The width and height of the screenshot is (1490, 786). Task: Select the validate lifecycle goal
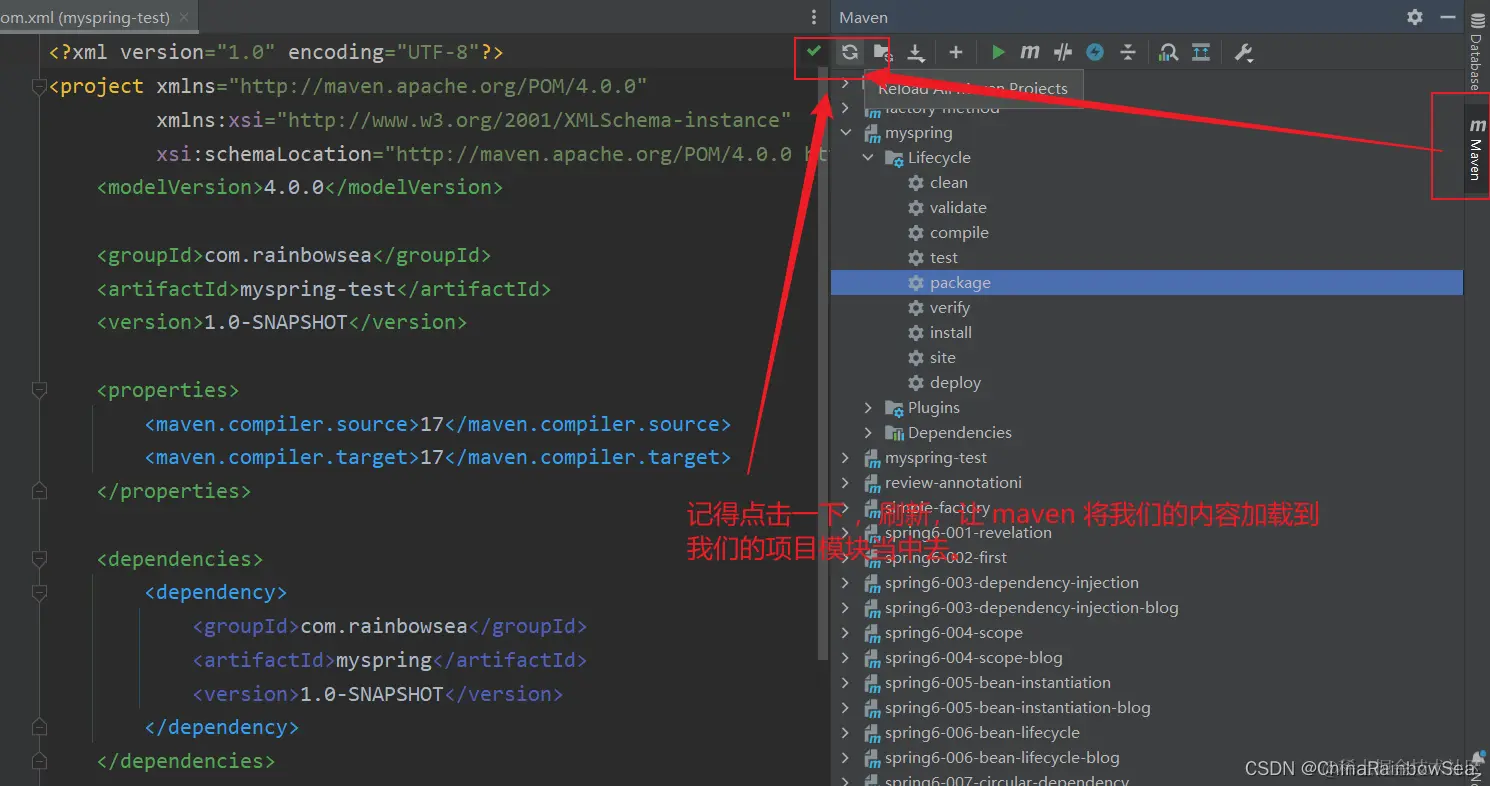958,207
